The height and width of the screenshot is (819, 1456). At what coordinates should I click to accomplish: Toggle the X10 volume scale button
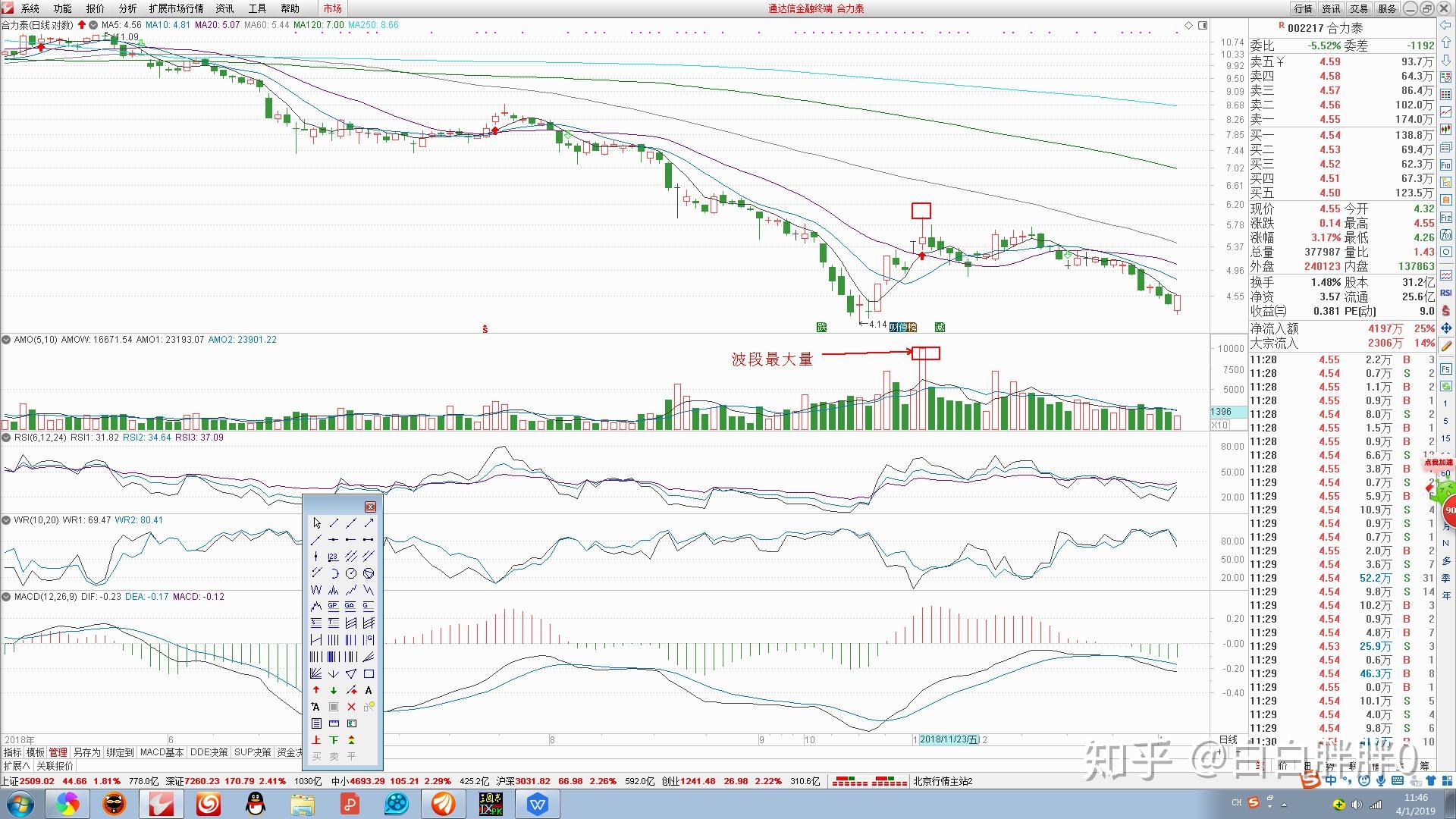pos(1219,425)
